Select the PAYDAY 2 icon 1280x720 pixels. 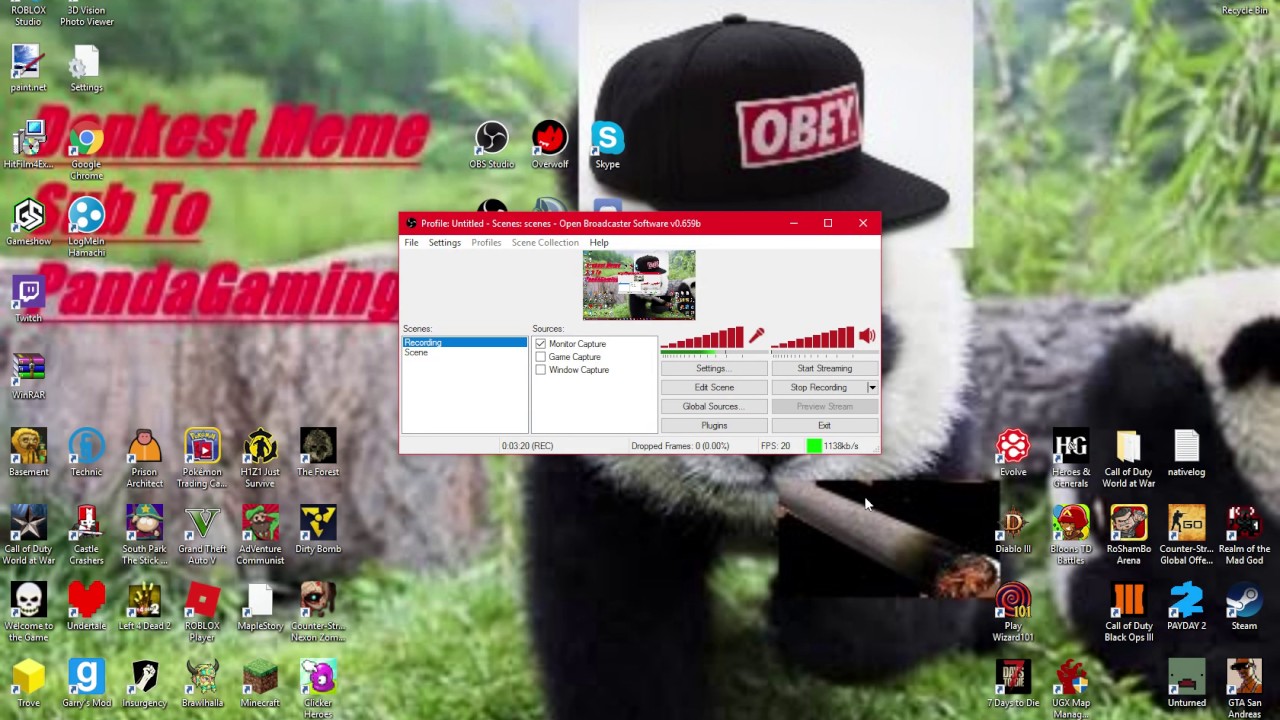[x=1186, y=607]
